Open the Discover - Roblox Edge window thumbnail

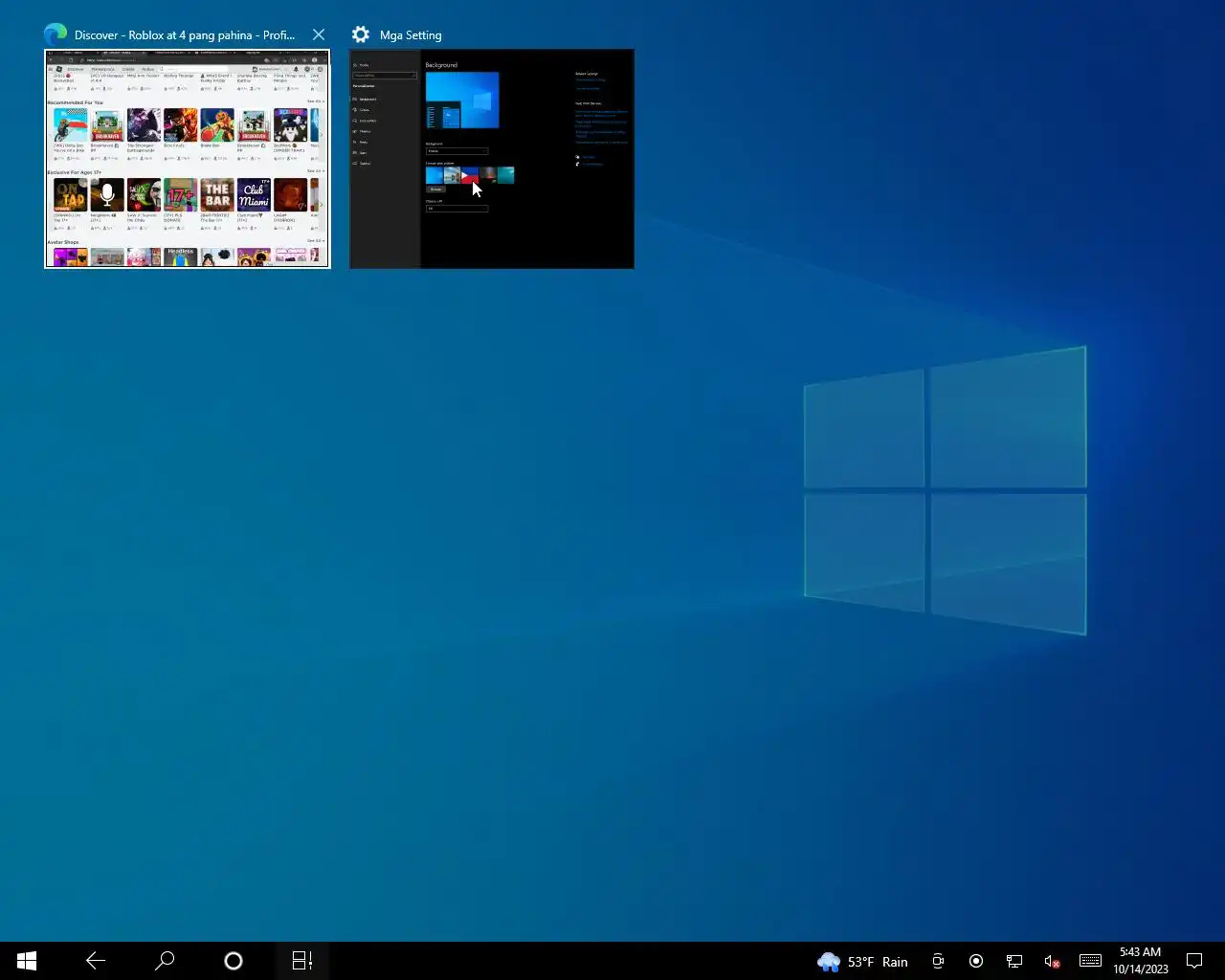[188, 159]
